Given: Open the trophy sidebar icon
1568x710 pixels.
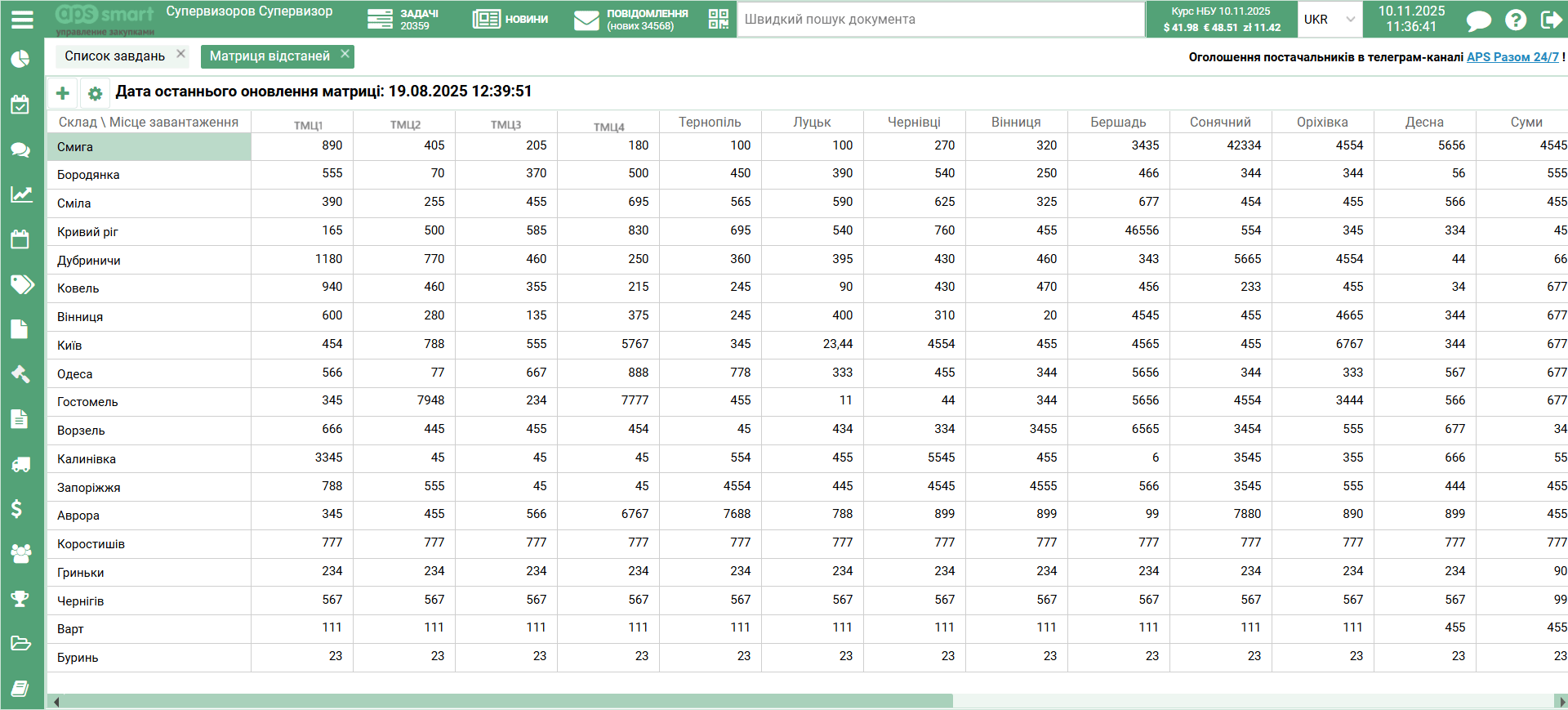Looking at the screenshot, I should click(20, 599).
